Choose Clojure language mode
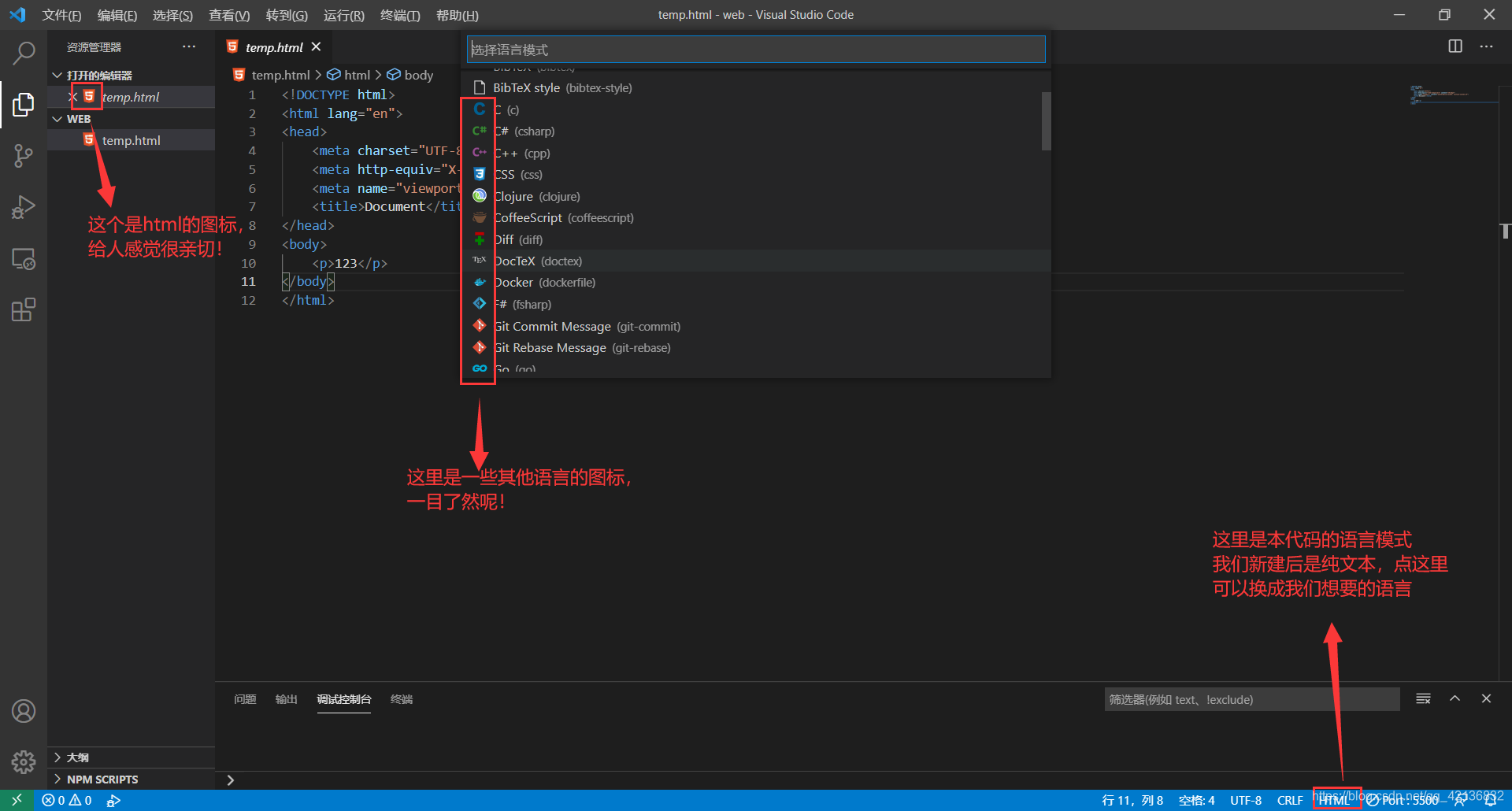The height and width of the screenshot is (811, 1512). click(756, 196)
